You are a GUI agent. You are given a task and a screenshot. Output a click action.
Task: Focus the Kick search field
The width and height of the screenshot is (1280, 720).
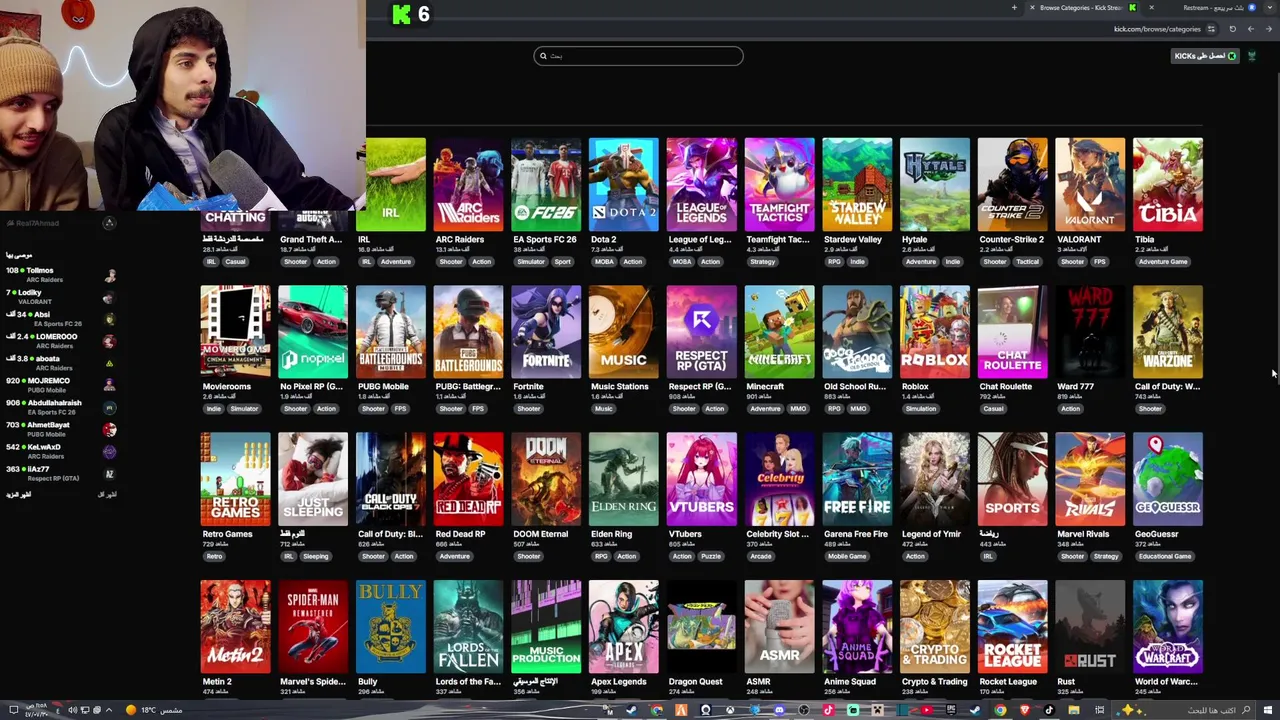point(638,56)
